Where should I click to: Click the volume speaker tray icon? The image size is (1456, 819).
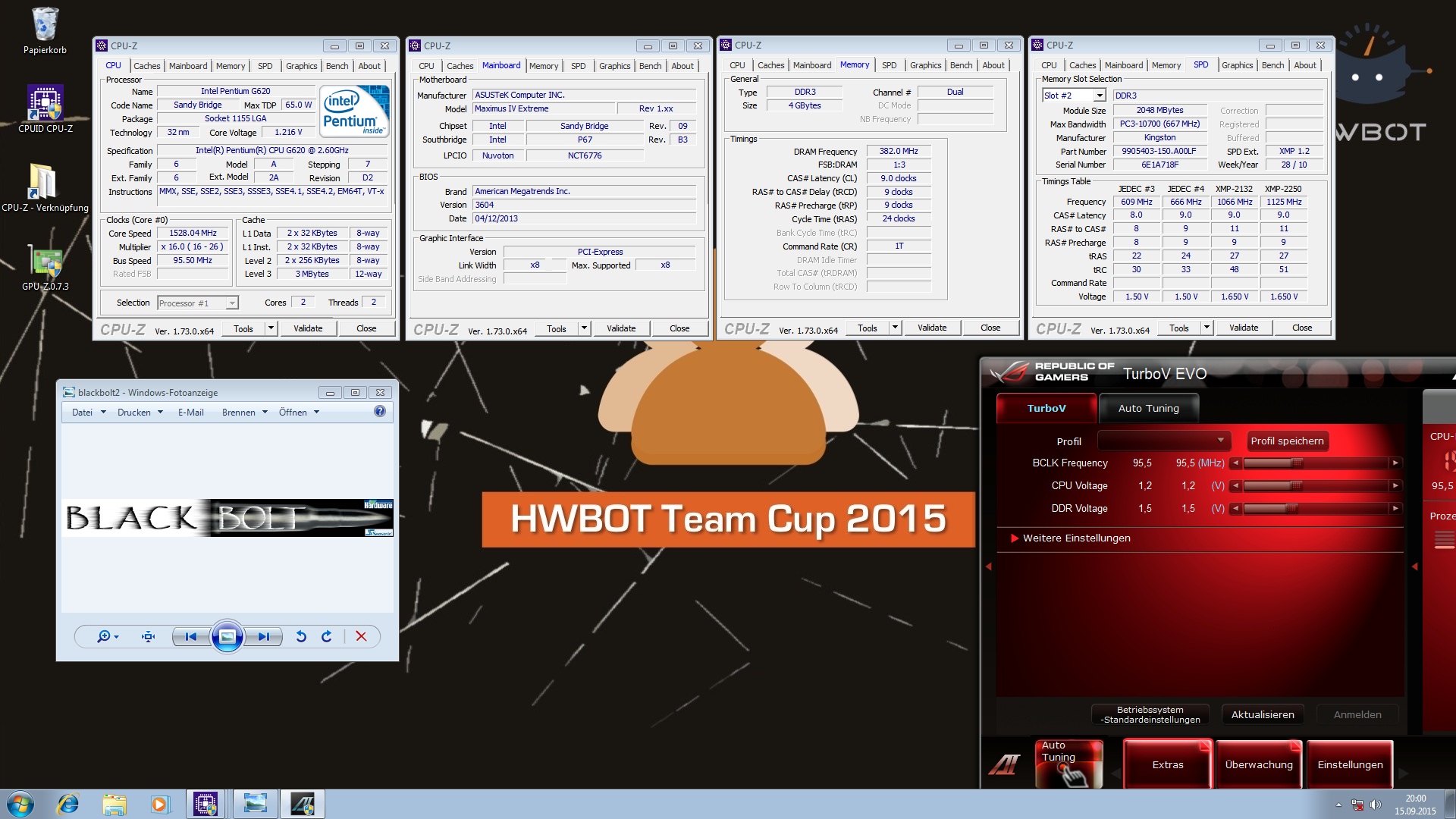coord(1376,805)
